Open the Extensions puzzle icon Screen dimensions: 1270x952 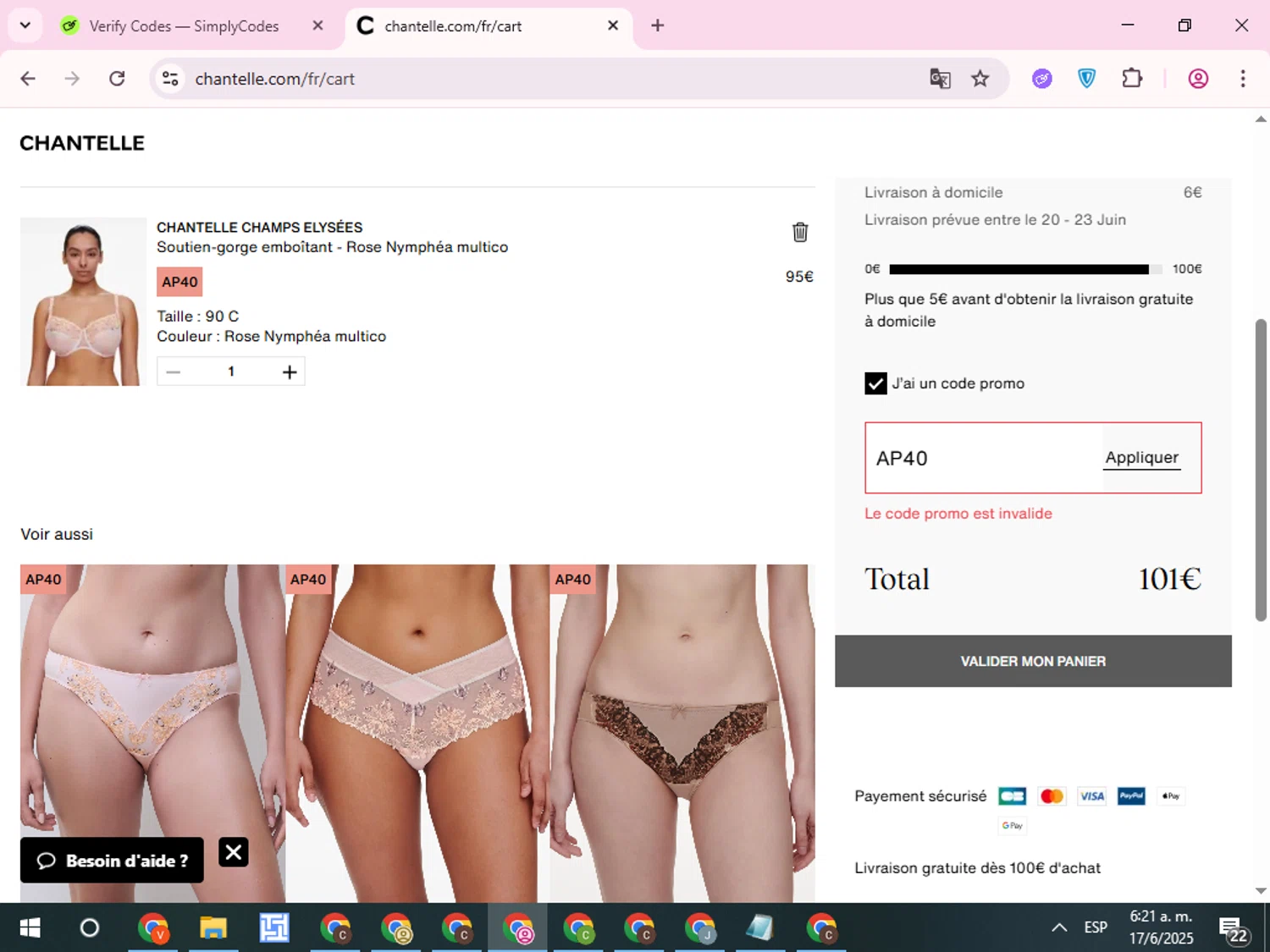tap(1132, 79)
